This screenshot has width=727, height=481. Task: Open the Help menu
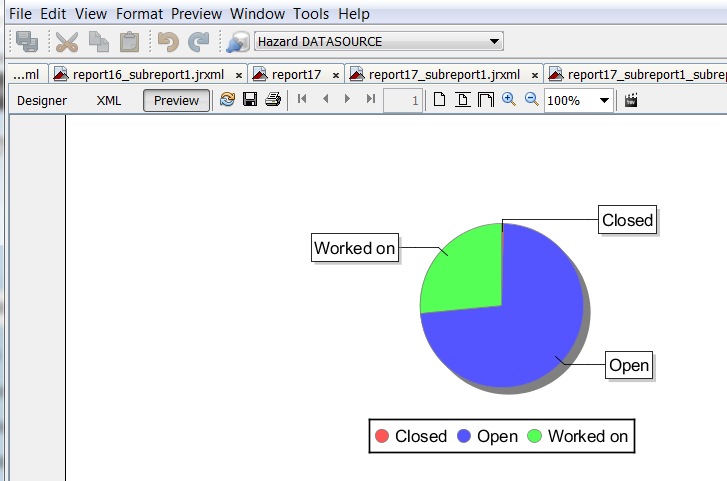[x=354, y=14]
